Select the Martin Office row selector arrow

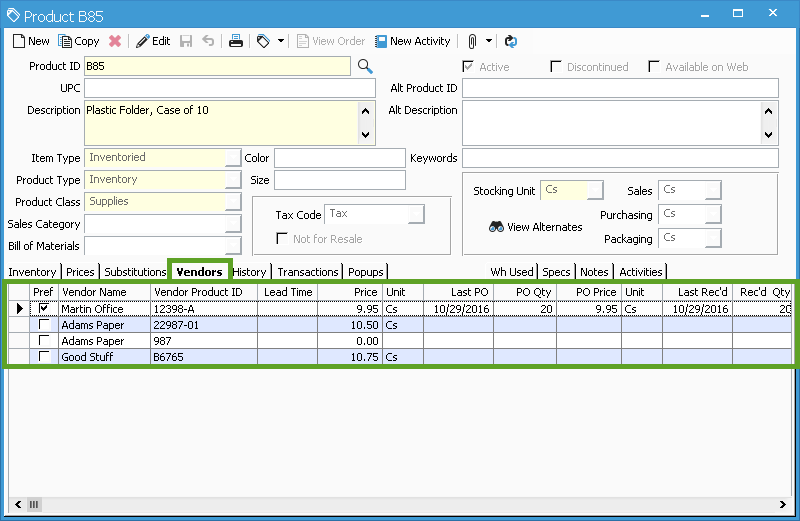coord(19,308)
